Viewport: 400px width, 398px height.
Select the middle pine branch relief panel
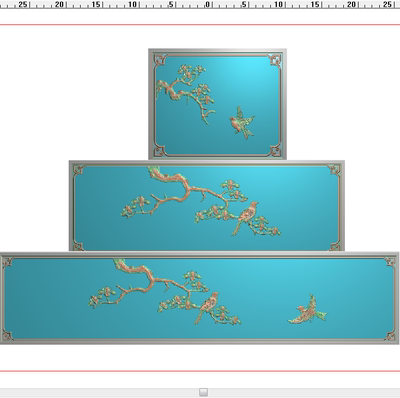tap(207, 206)
